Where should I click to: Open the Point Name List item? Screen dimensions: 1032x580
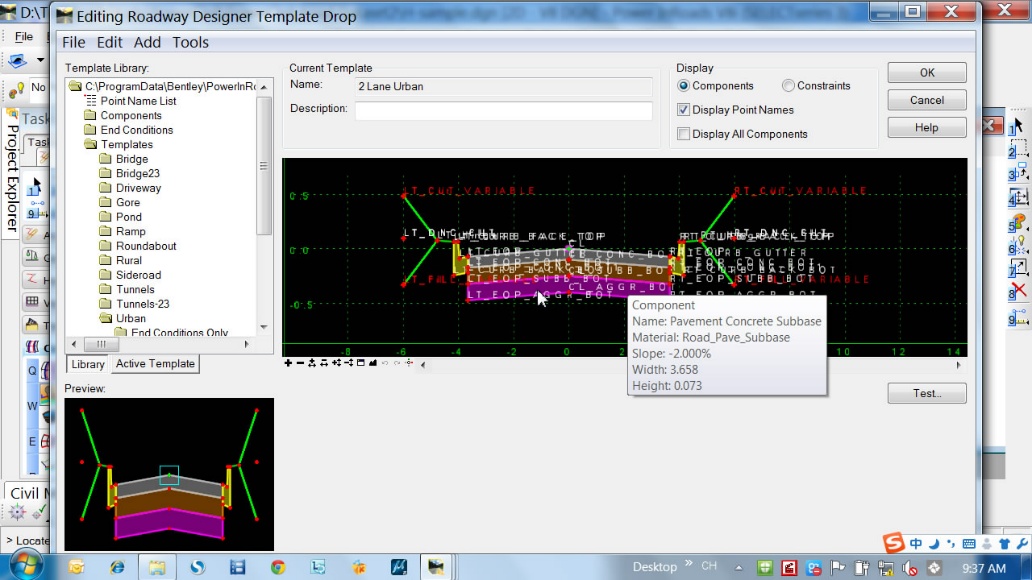138,101
